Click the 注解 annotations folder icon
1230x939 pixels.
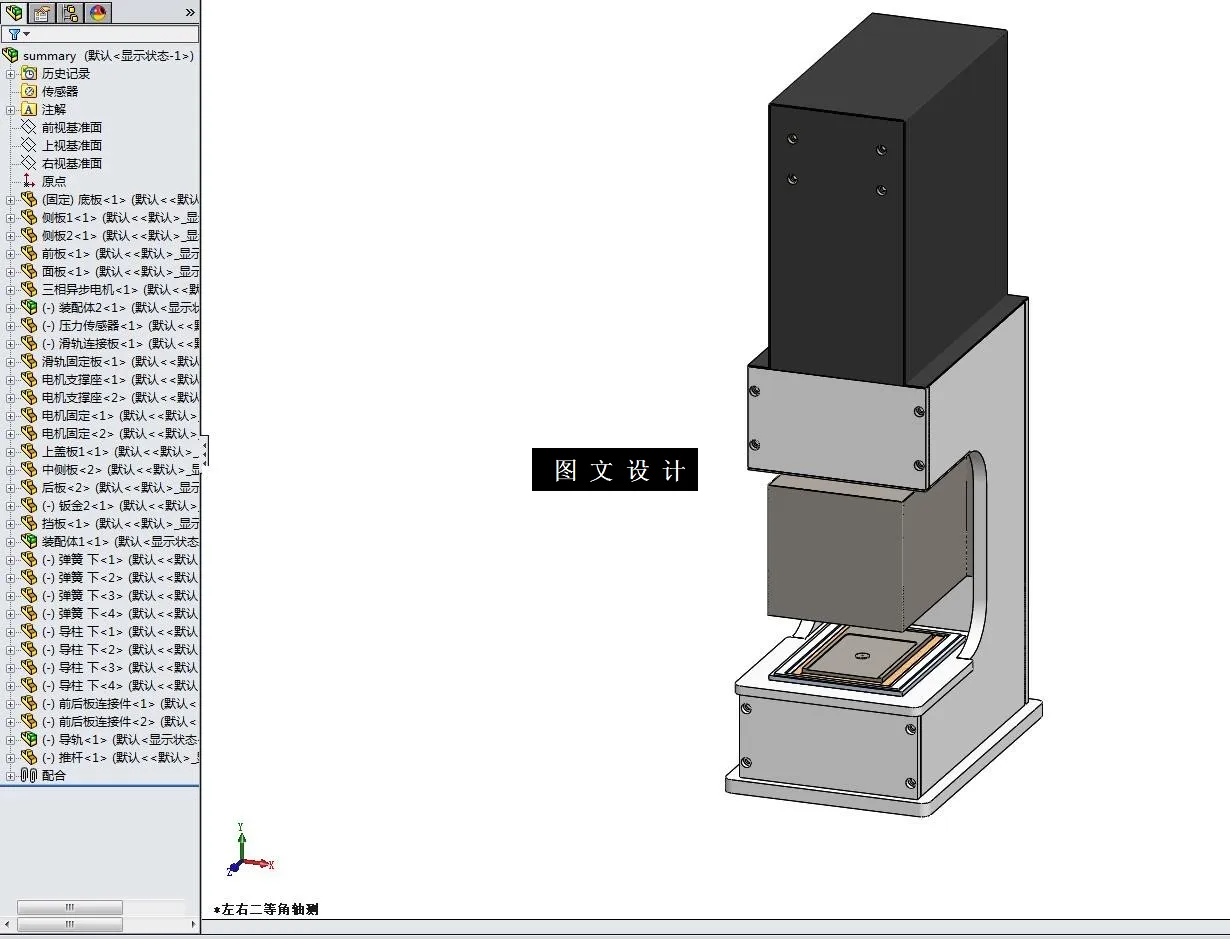(29, 109)
